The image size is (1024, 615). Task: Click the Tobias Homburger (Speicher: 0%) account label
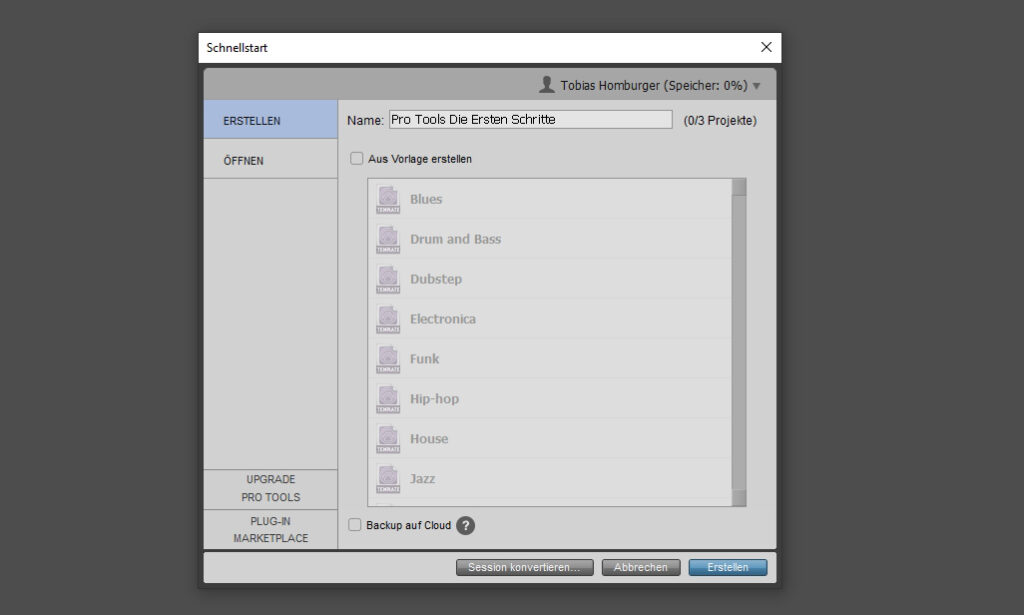click(x=654, y=86)
